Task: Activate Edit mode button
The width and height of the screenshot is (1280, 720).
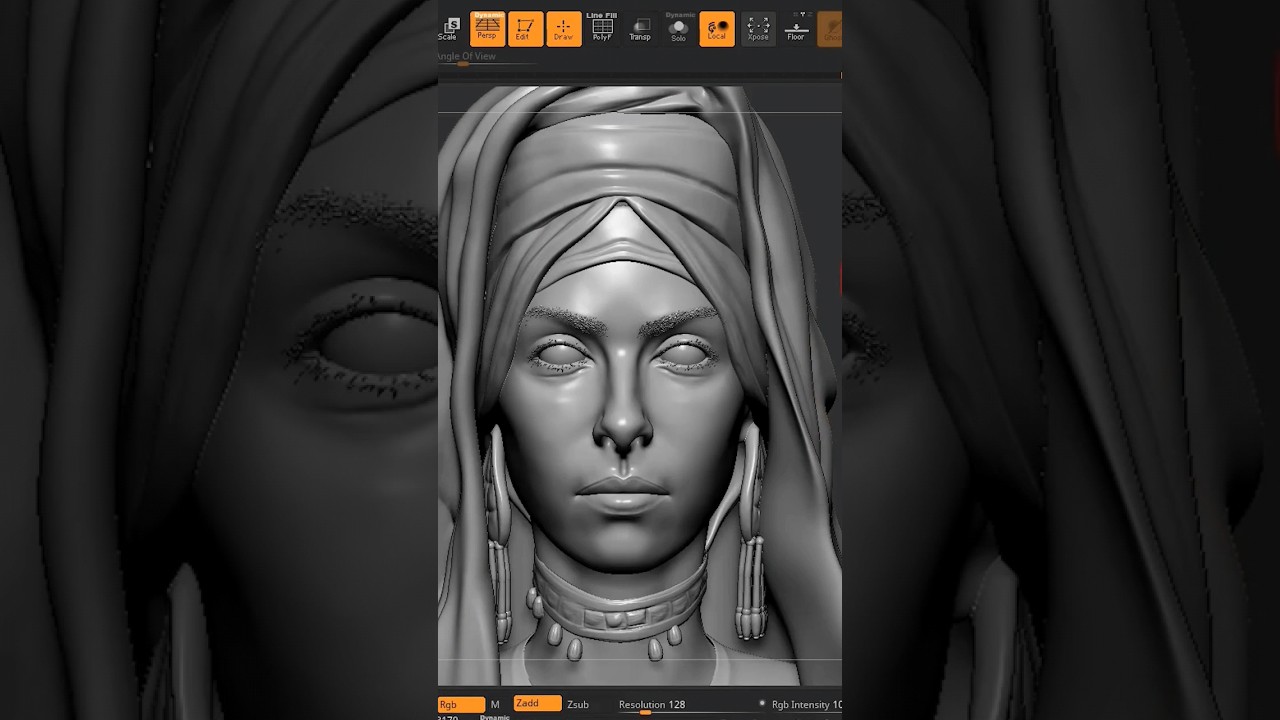Action: tap(525, 29)
